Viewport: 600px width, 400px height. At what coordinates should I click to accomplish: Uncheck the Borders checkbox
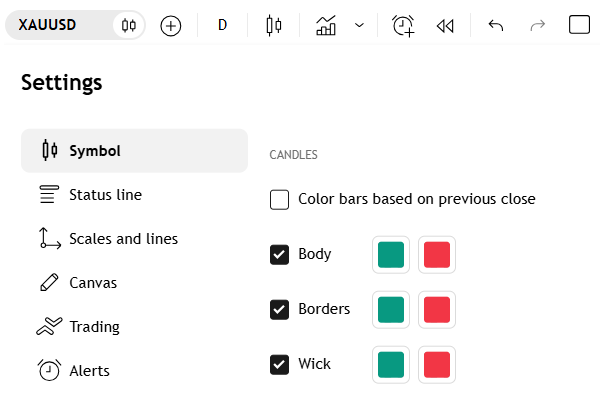click(279, 310)
